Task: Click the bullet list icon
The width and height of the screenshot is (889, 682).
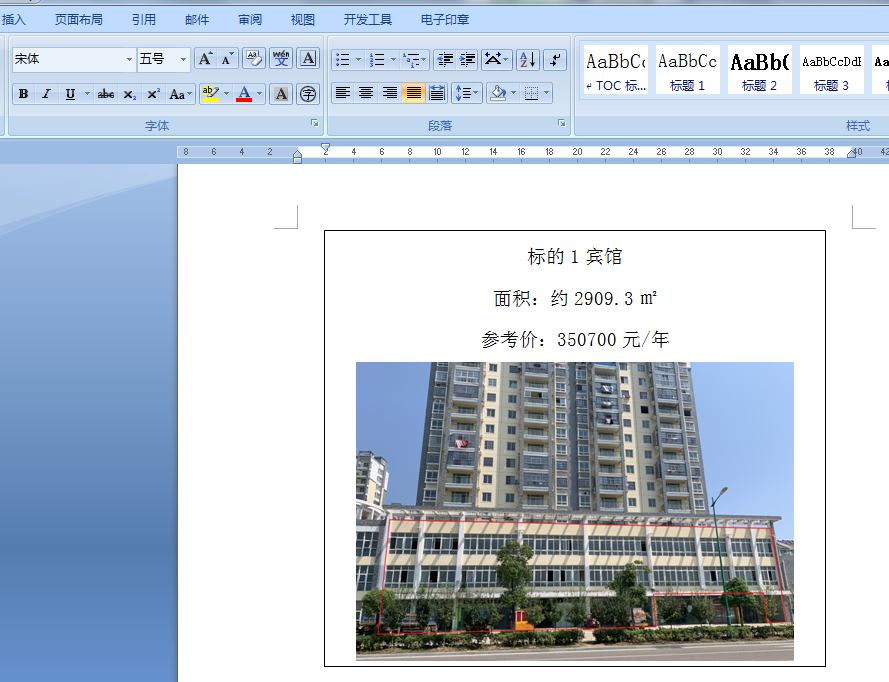Action: [x=342, y=60]
